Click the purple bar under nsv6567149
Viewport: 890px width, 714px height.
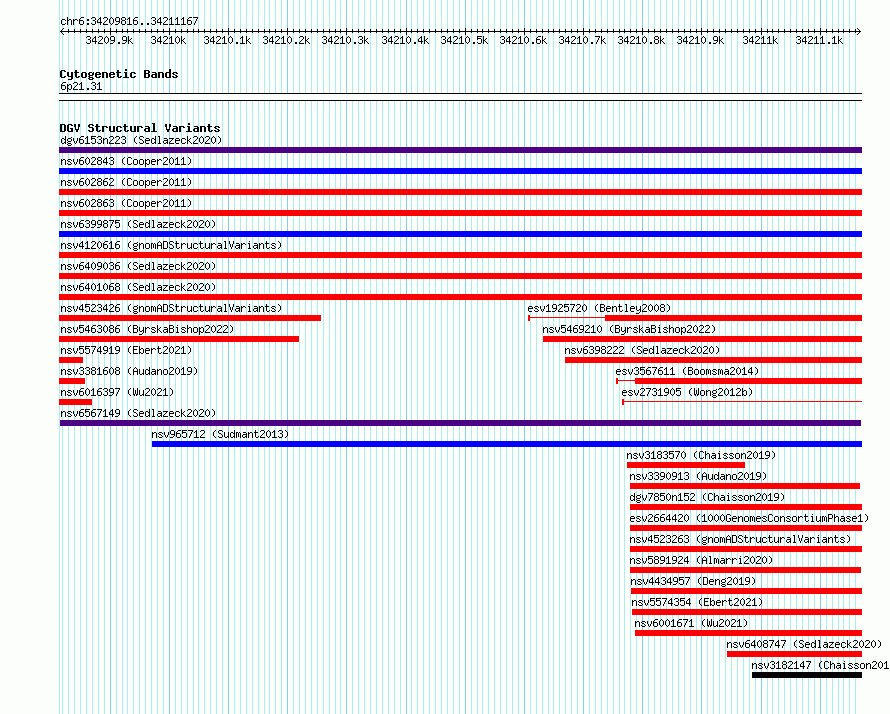pyautogui.click(x=460, y=423)
